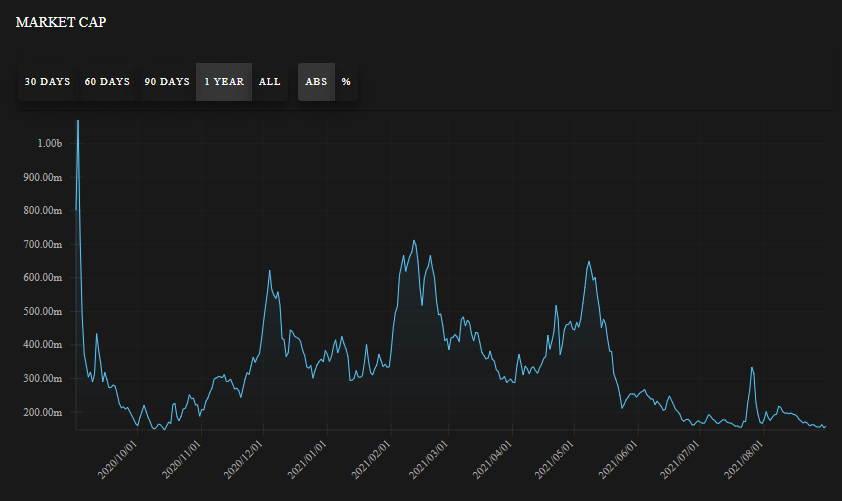The height and width of the screenshot is (501, 842).
Task: Click the 900.00m y-axis label
Action: 42,177
